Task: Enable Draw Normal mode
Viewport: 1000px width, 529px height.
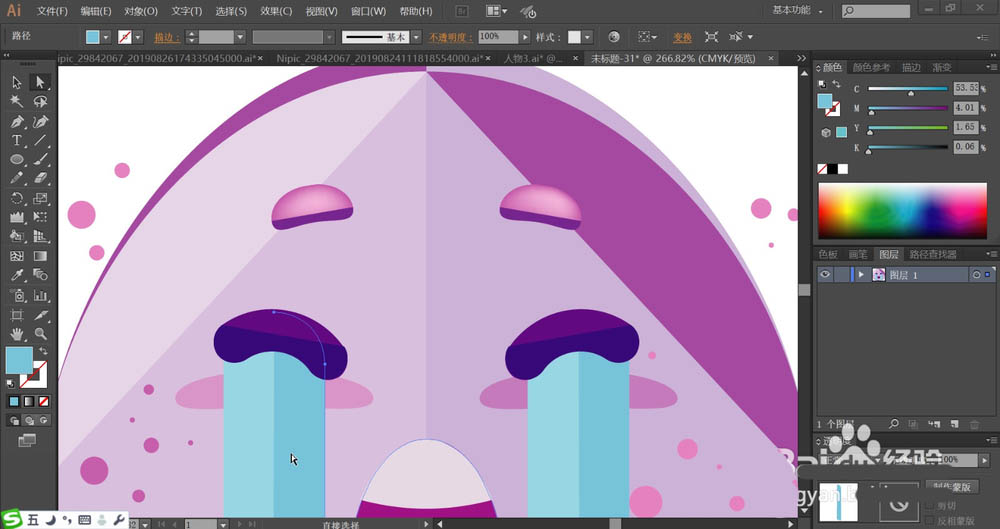Action: [x=14, y=421]
